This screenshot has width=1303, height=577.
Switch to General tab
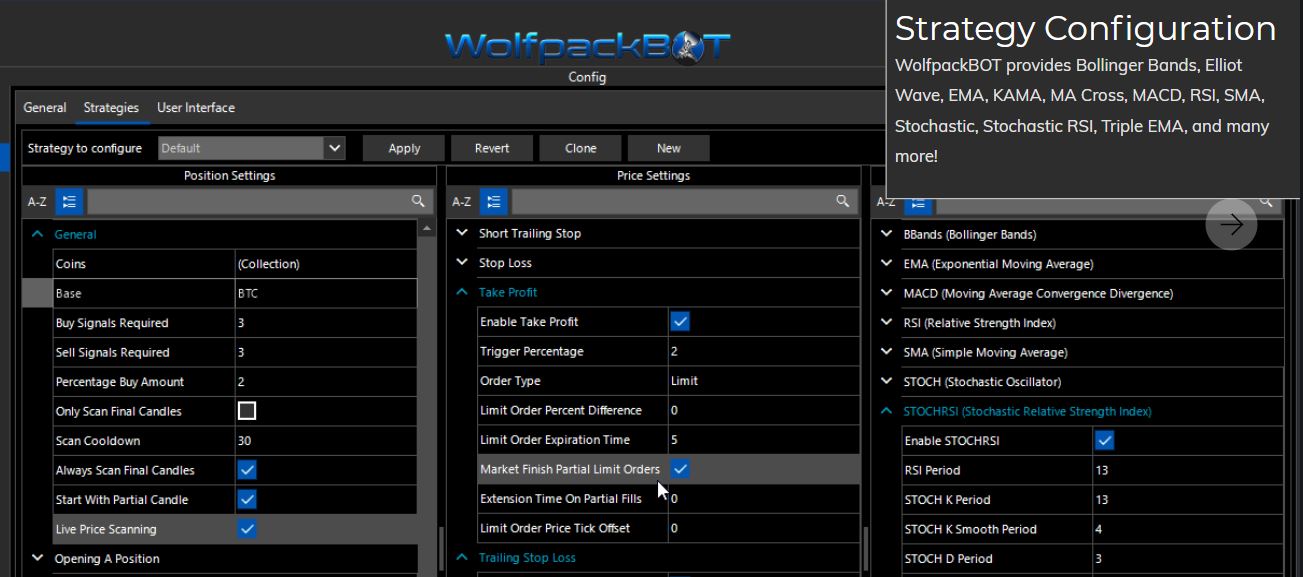(45, 107)
